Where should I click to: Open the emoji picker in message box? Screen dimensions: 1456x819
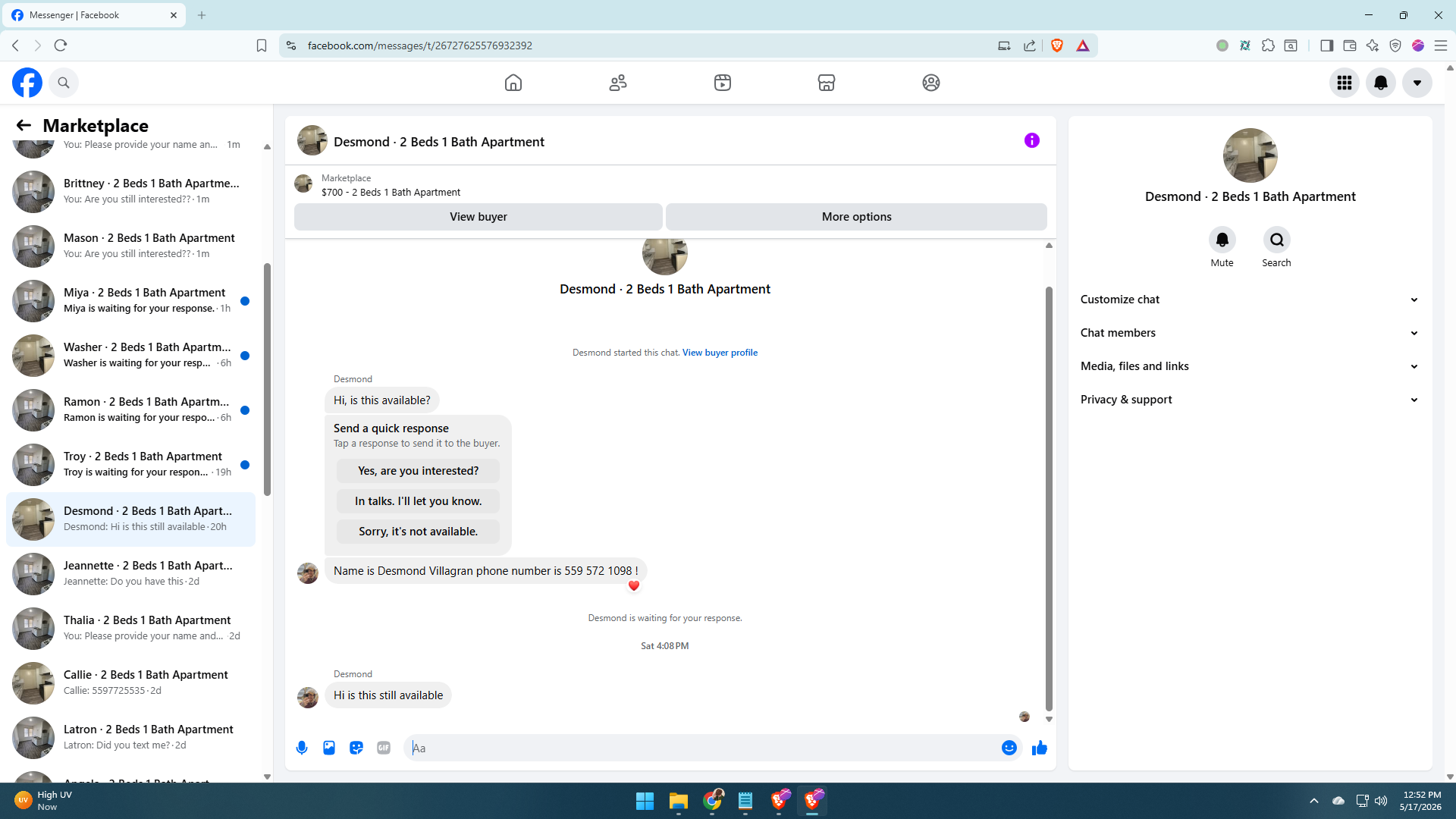[1009, 748]
